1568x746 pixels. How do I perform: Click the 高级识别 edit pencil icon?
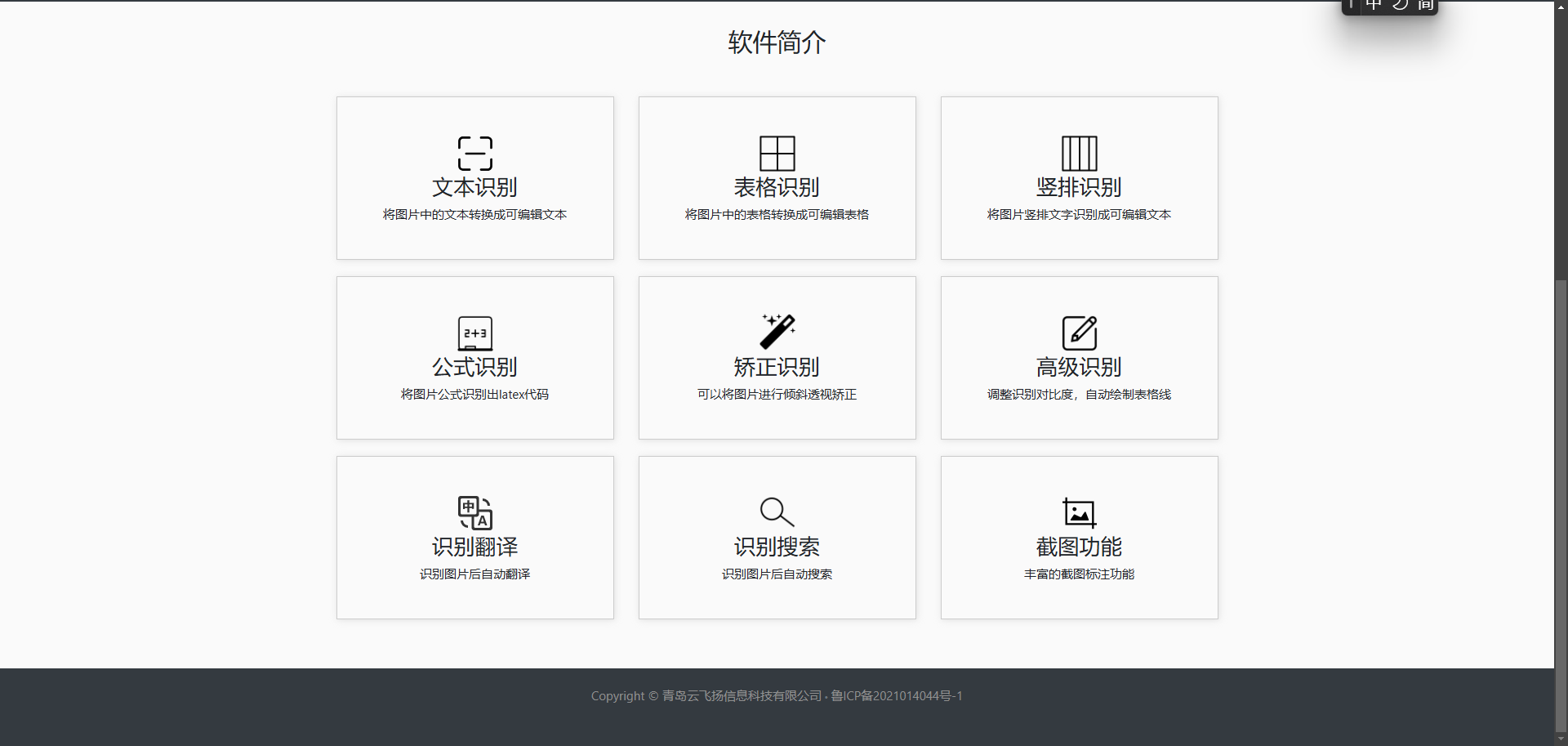click(x=1079, y=333)
